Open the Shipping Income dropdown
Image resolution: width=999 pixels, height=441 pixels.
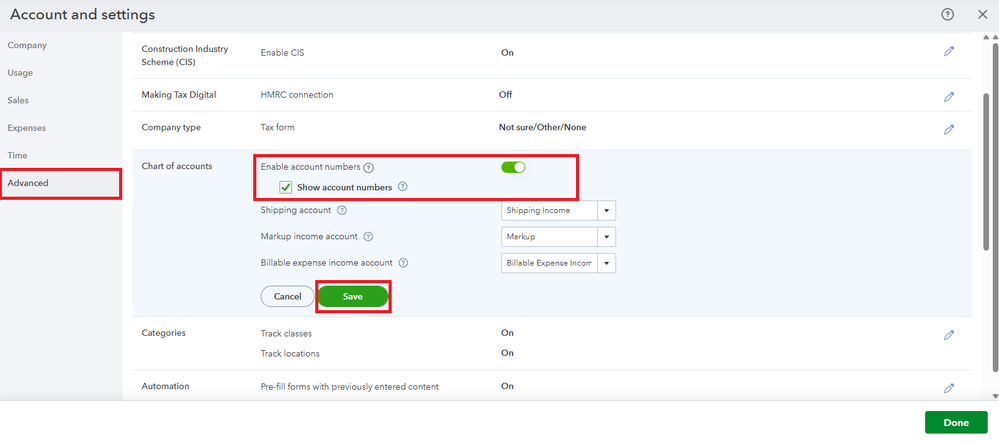[x=607, y=211]
